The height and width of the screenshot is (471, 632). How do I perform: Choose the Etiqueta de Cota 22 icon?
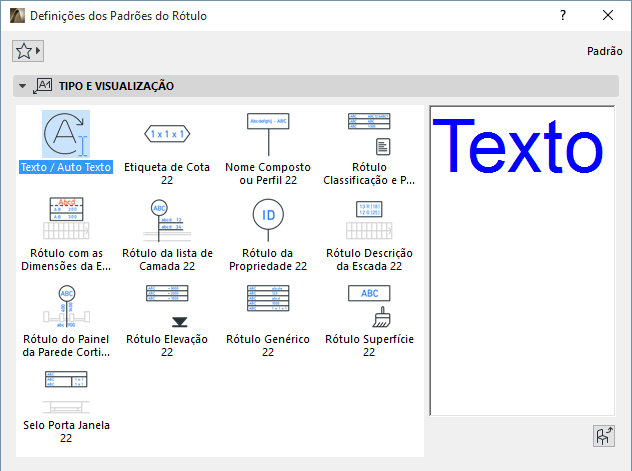[x=167, y=134]
